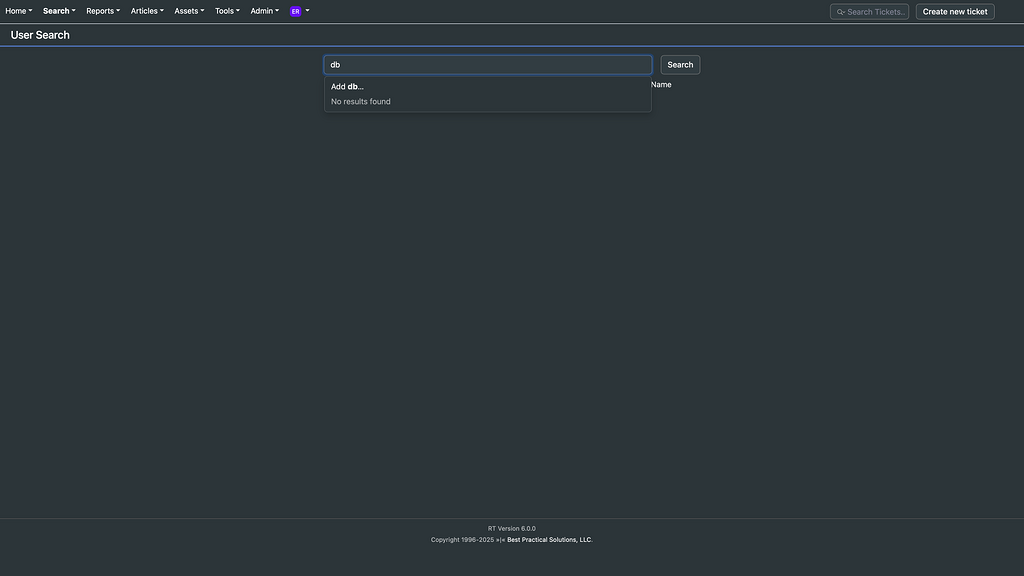Screen dimensions: 1024x576
Task: Open the Articles menu
Action: (145, 9)
